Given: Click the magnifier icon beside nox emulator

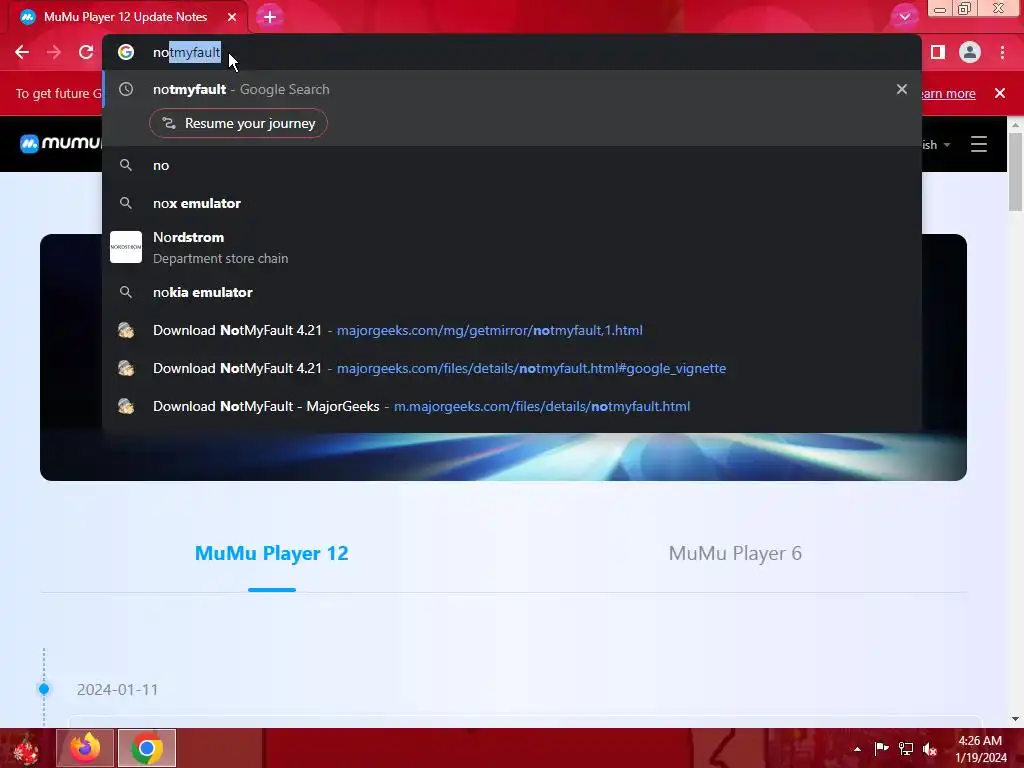Looking at the screenshot, I should click(126, 203).
